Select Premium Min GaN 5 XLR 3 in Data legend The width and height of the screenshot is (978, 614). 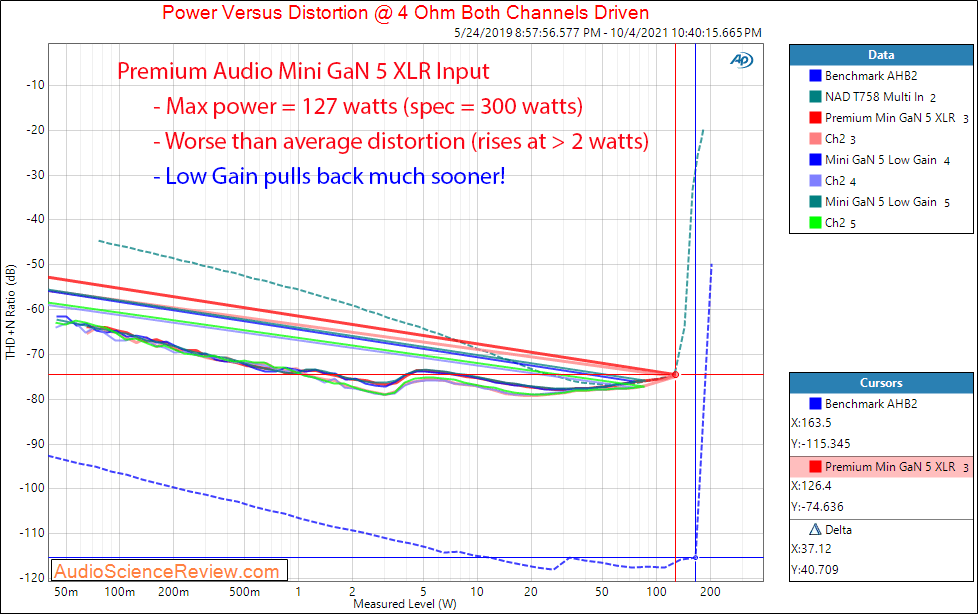[x=897, y=117]
